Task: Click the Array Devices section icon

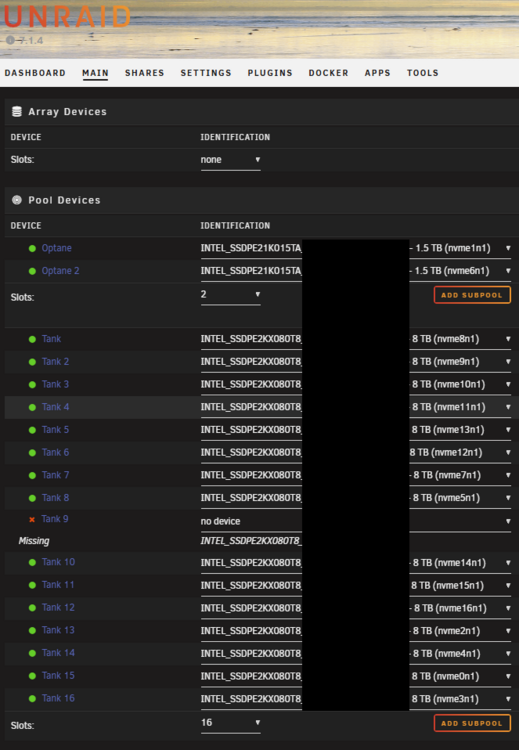Action: (17, 111)
